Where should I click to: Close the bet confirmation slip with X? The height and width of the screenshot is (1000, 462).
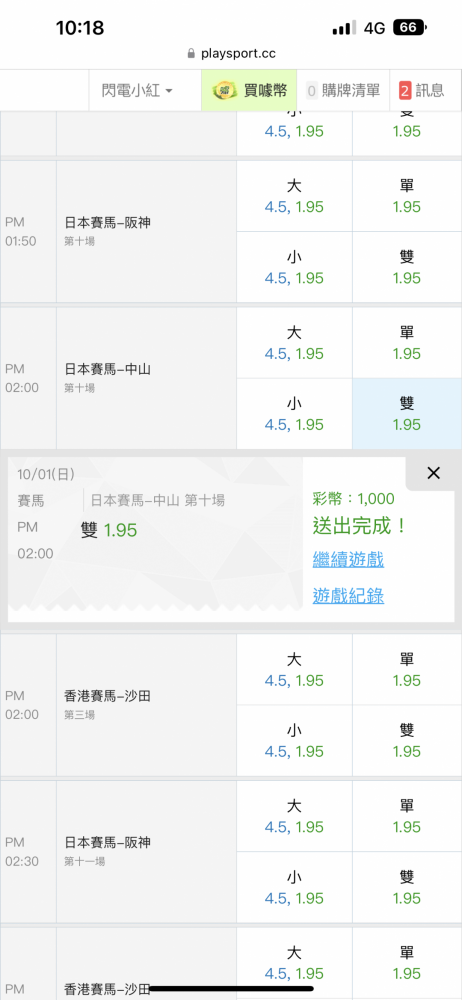(x=434, y=473)
